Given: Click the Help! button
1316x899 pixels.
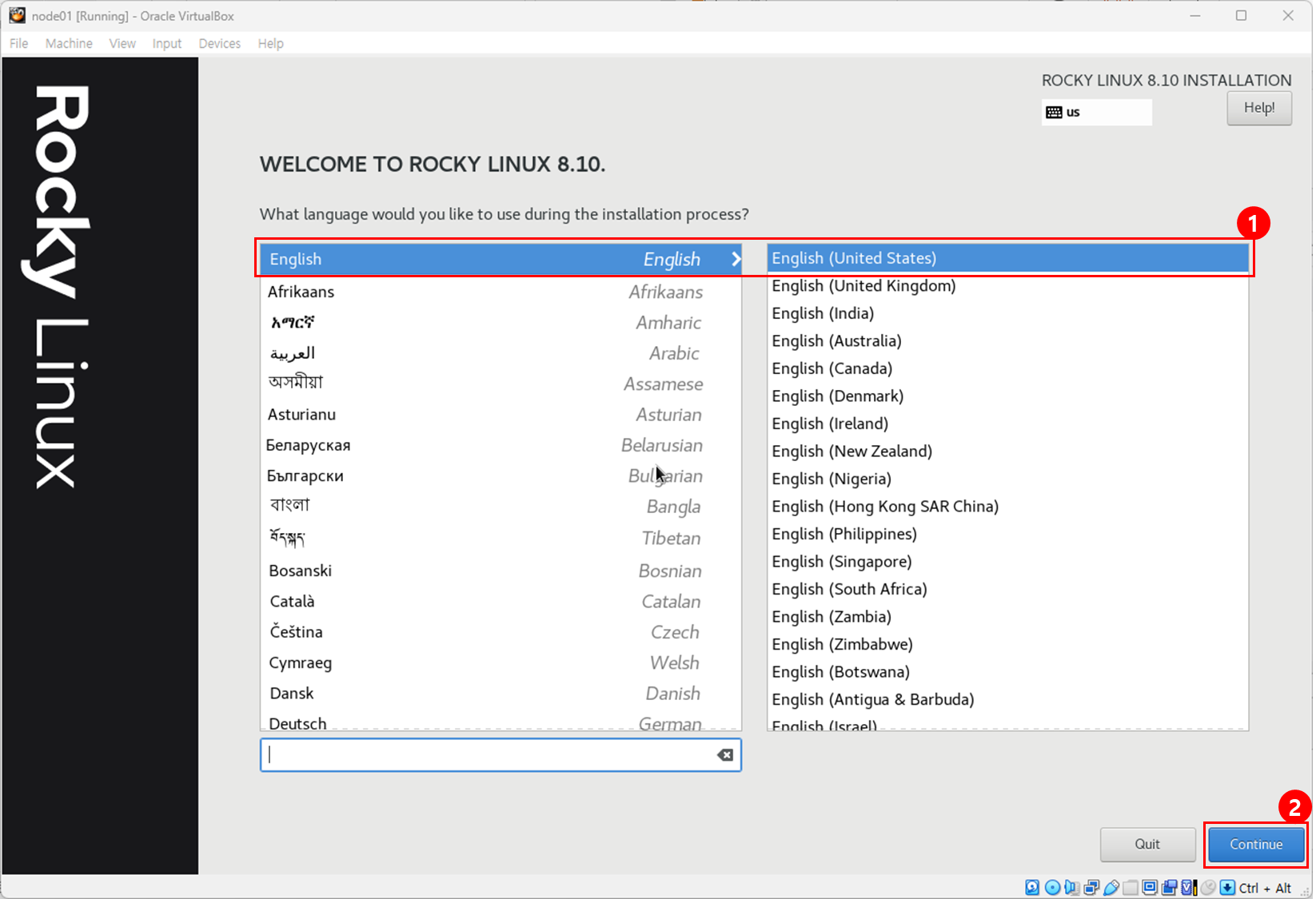Looking at the screenshot, I should 1259,108.
